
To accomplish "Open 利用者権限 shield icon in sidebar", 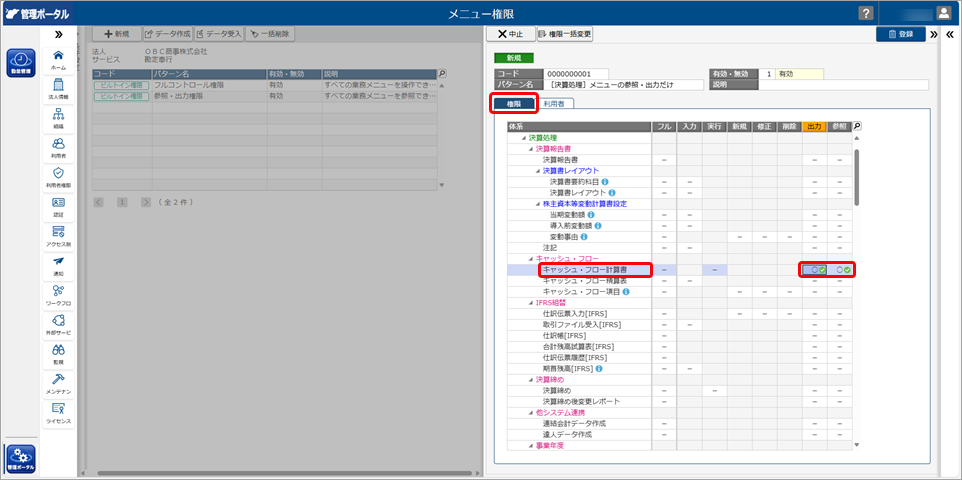I will pos(59,177).
